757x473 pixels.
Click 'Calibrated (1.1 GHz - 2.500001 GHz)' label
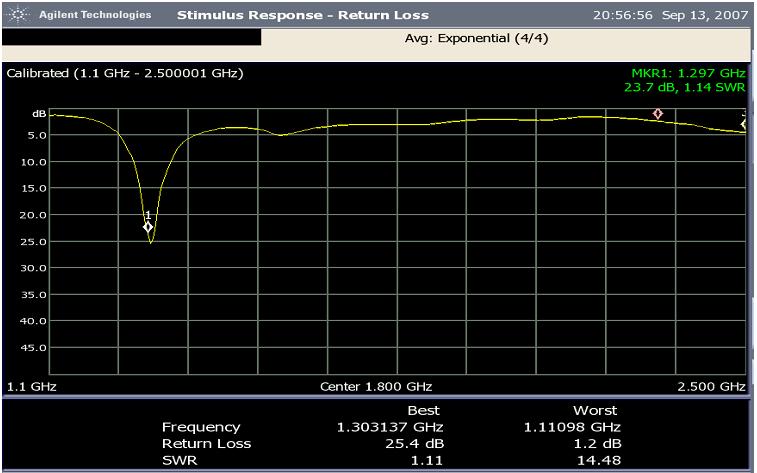tap(125, 73)
